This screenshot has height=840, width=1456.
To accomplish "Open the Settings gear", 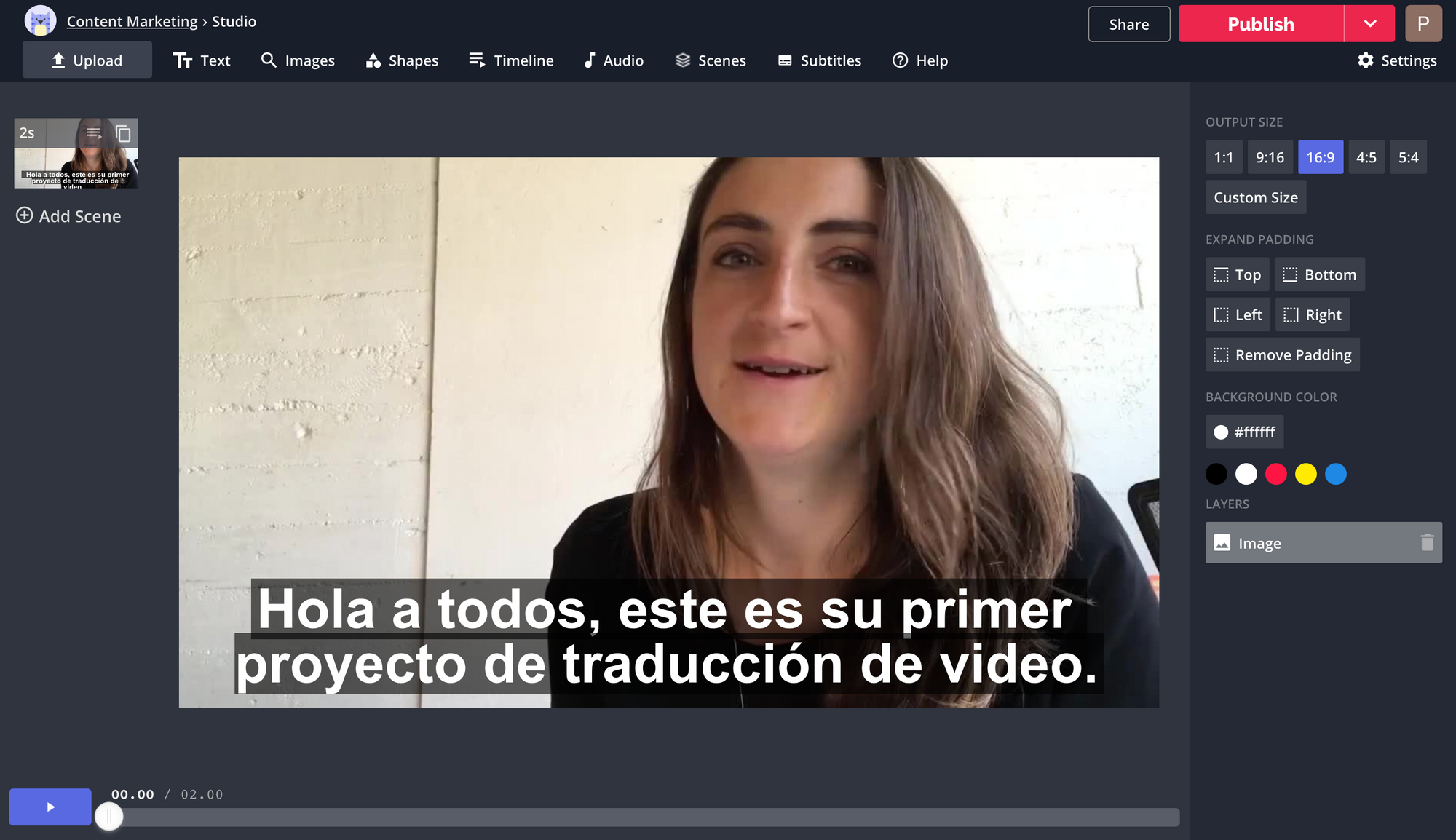I will pos(1396,60).
